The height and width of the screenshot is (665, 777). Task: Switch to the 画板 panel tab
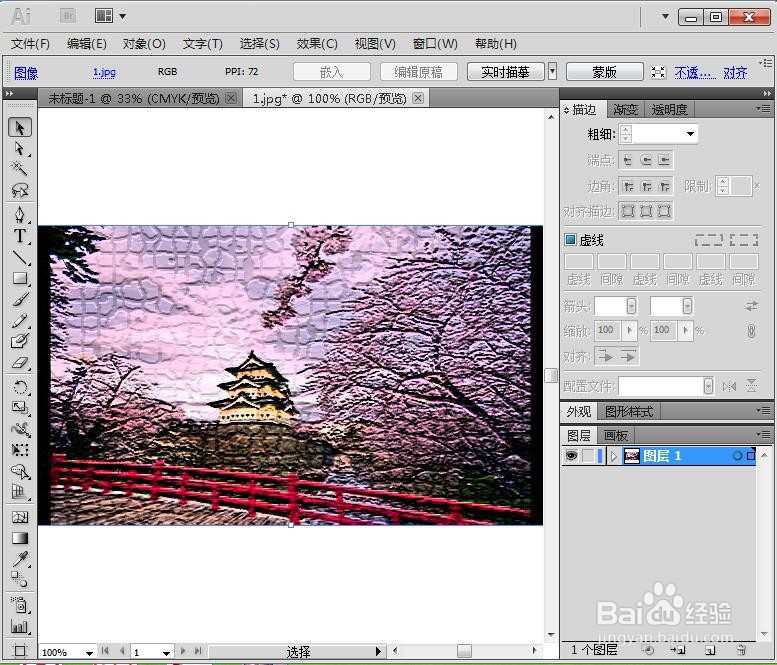coord(616,436)
